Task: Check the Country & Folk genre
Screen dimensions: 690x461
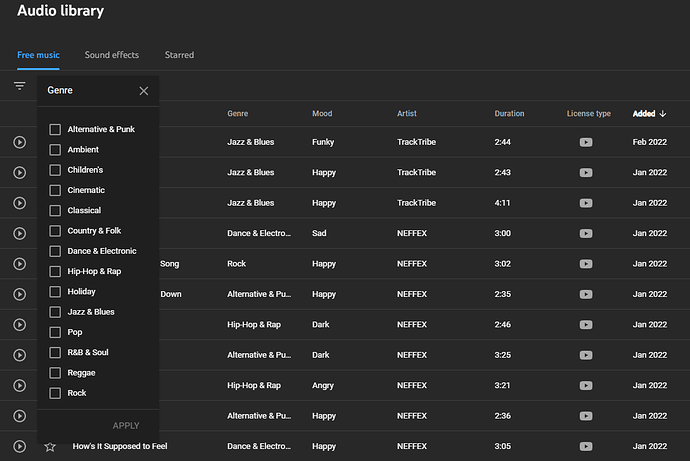Action: point(55,230)
